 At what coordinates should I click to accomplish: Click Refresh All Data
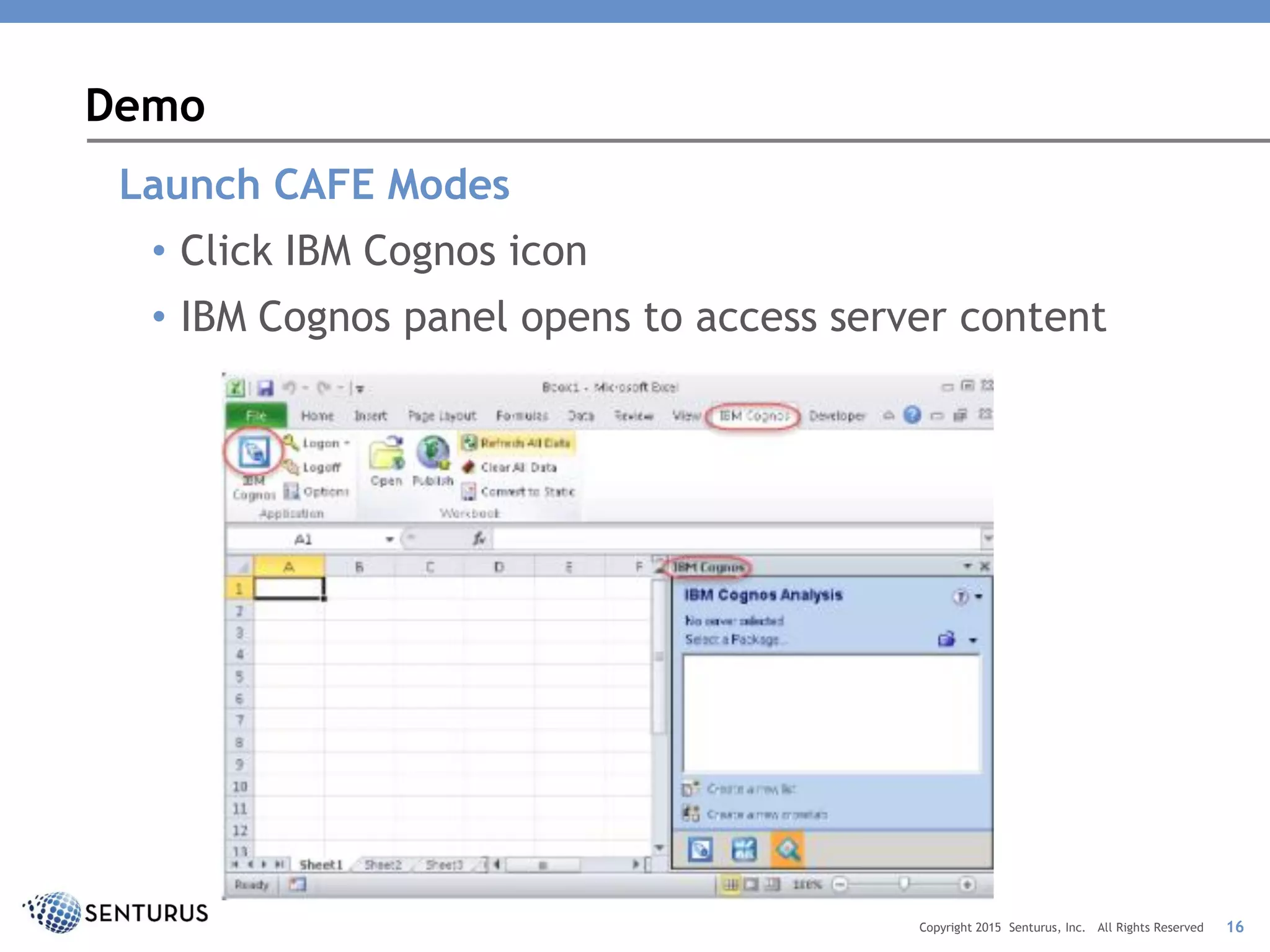518,443
